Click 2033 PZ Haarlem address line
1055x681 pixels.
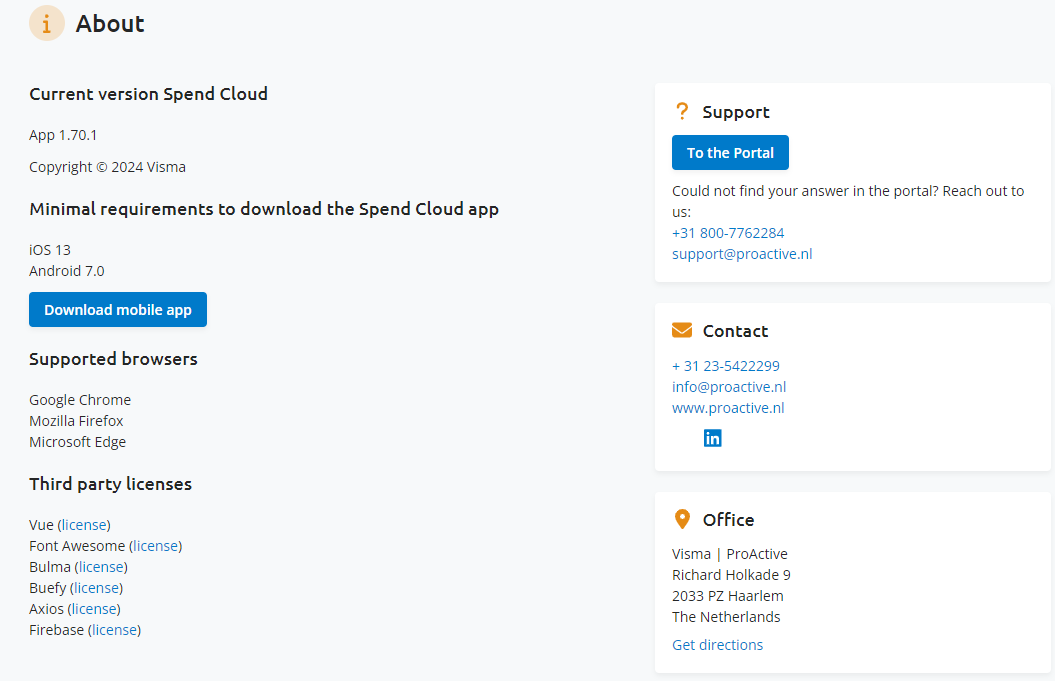point(727,596)
